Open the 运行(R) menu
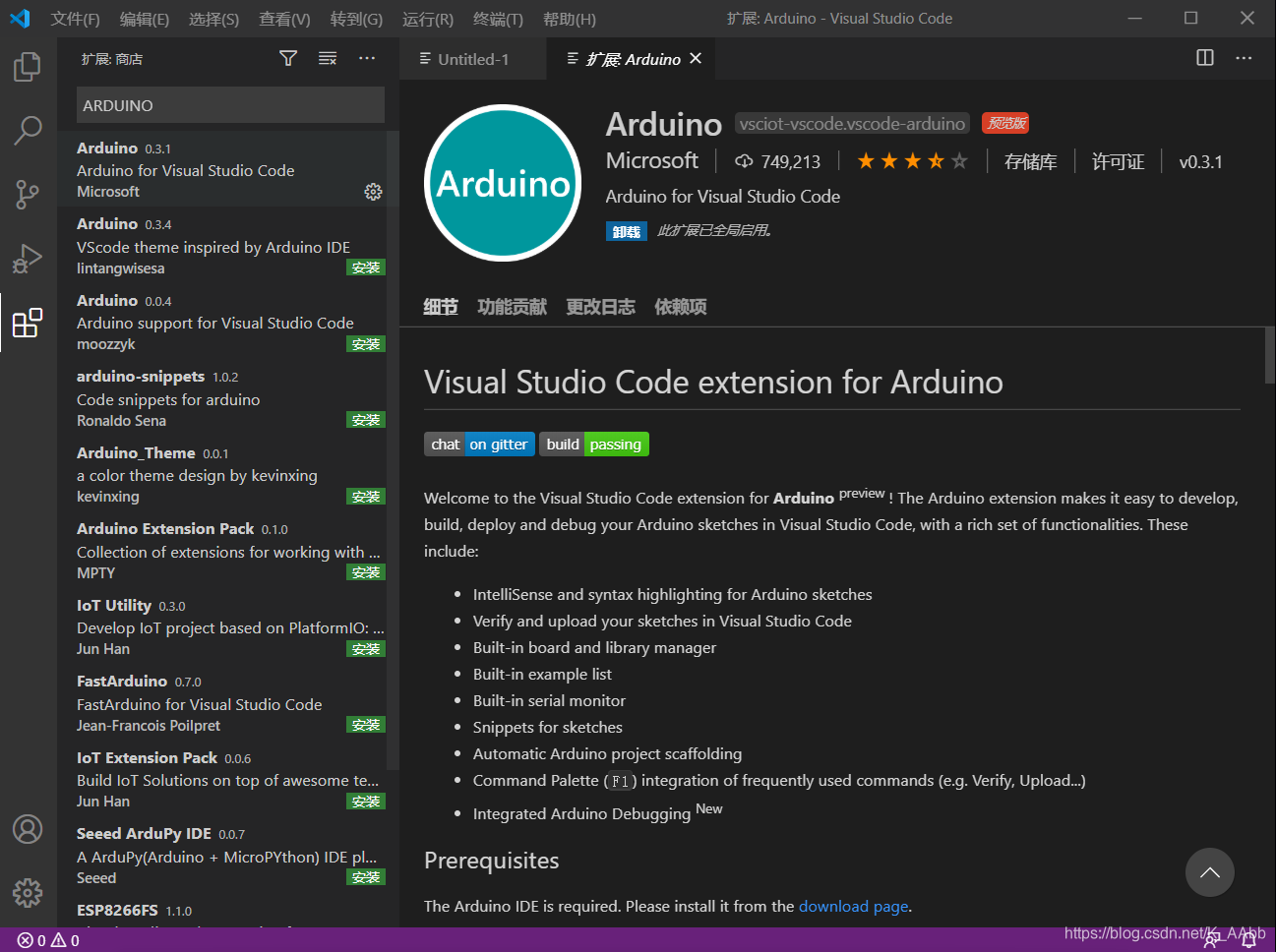 (x=428, y=19)
